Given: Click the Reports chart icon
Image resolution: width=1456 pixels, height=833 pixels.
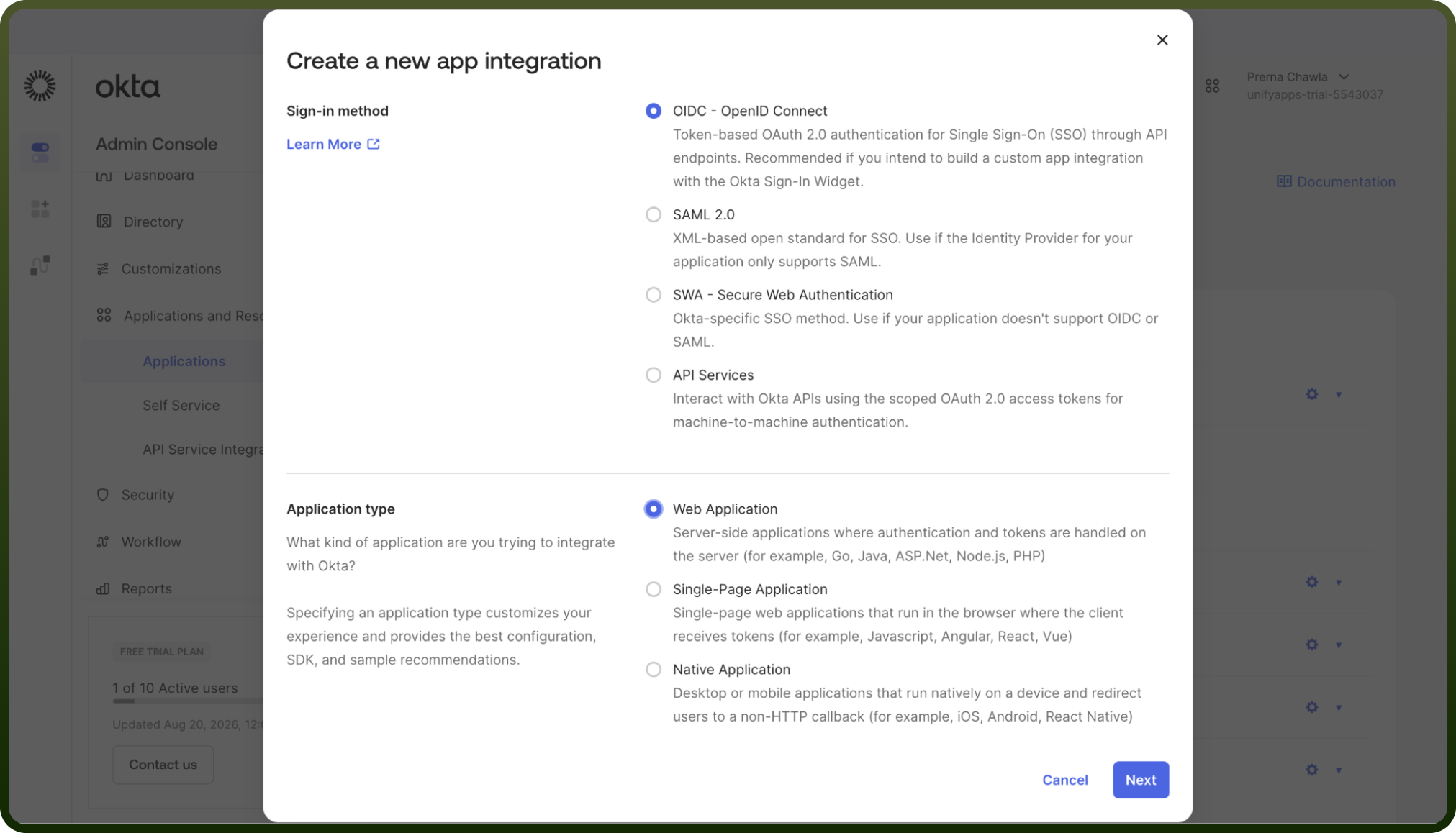Looking at the screenshot, I should (x=103, y=588).
